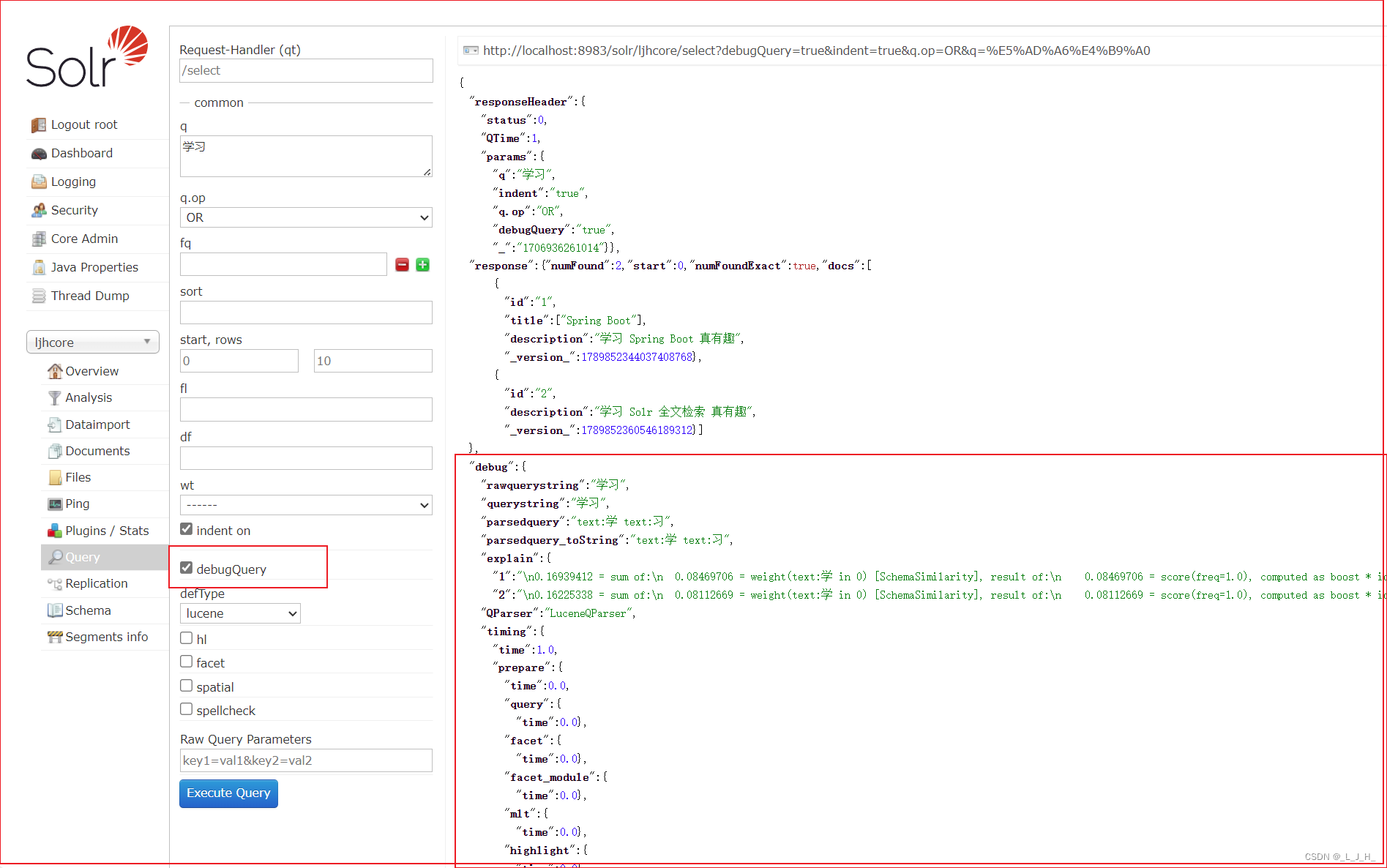This screenshot has height=868, width=1387.
Task: Uncheck the indent on checkbox
Action: [187, 529]
